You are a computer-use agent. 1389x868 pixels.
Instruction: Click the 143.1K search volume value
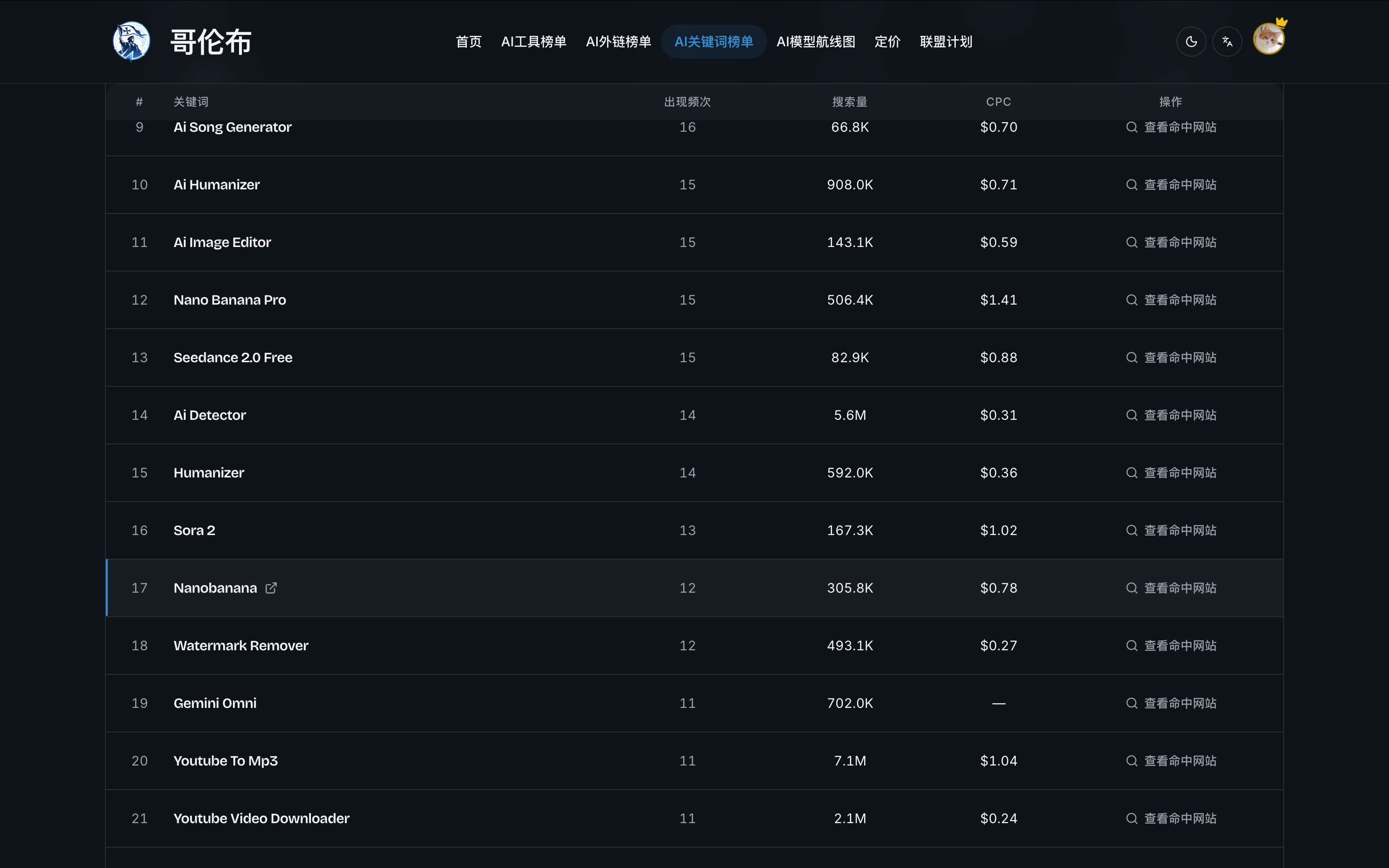(850, 242)
